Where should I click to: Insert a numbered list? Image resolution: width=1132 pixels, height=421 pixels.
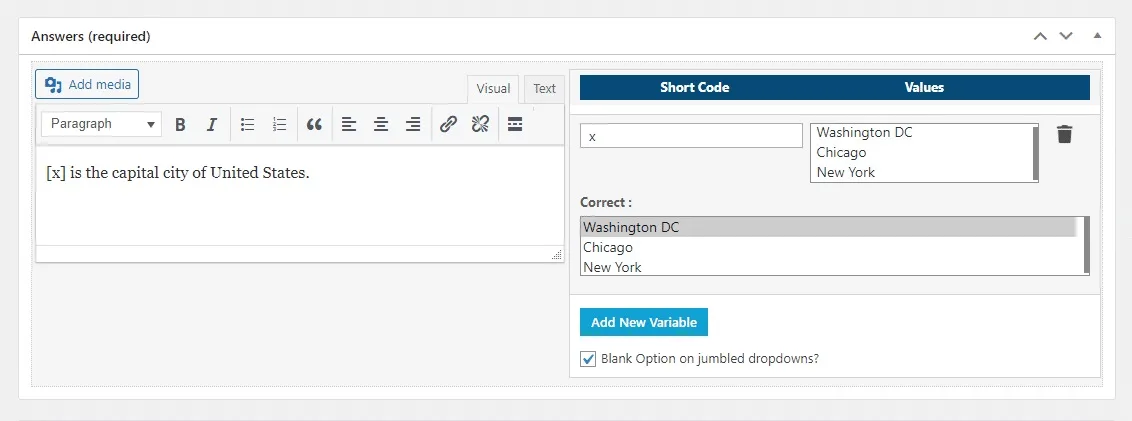click(280, 125)
